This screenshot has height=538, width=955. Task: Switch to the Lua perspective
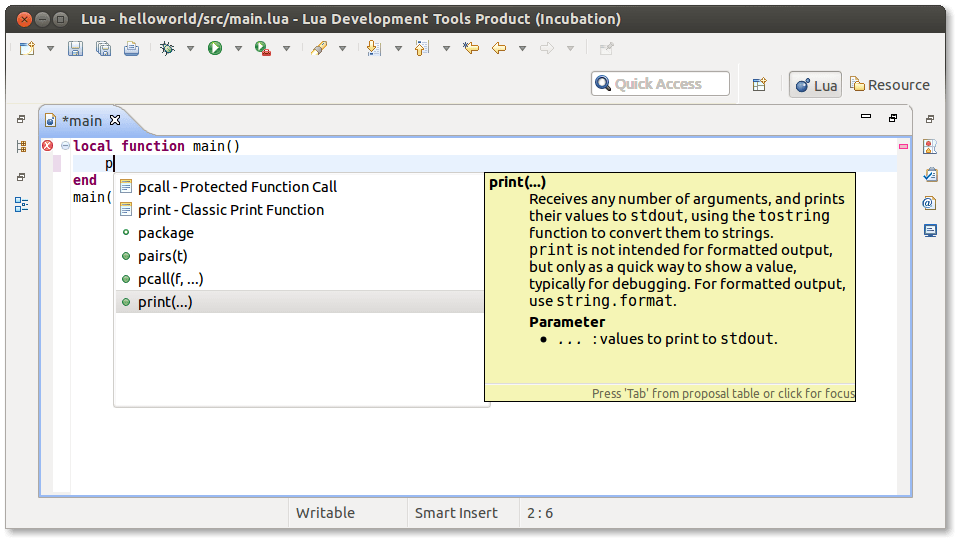816,85
